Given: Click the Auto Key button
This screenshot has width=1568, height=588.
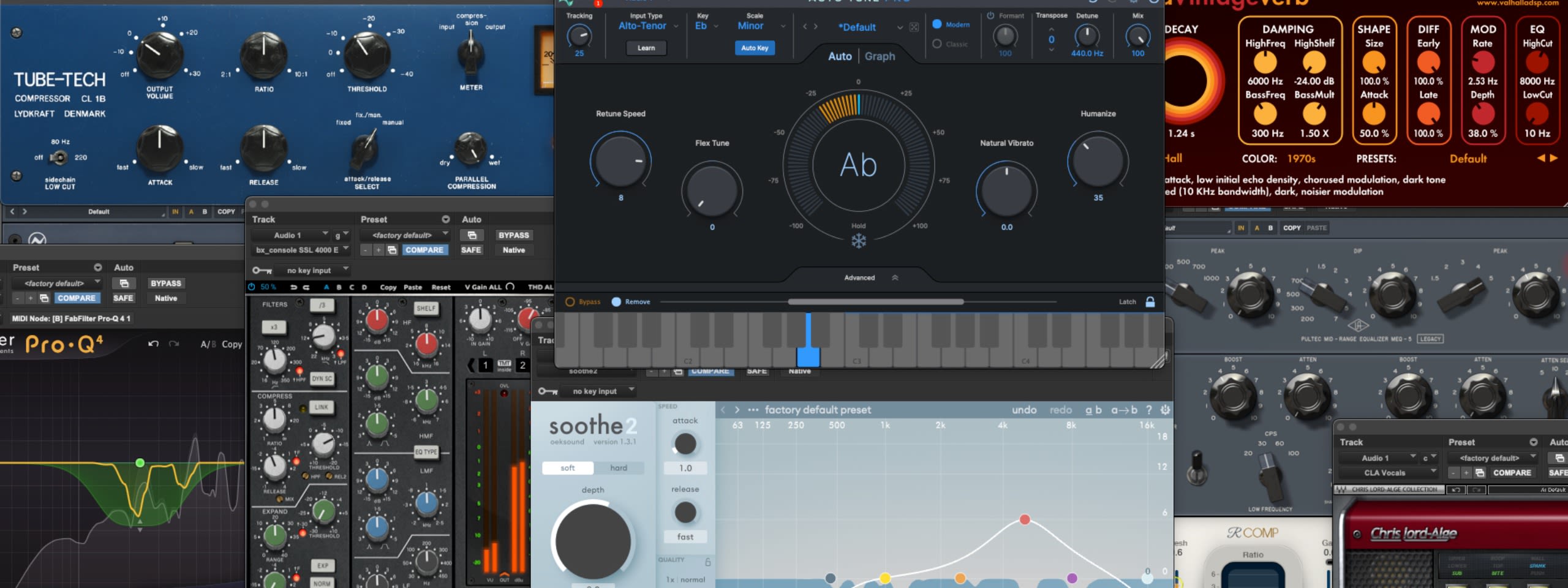Looking at the screenshot, I should click(755, 48).
